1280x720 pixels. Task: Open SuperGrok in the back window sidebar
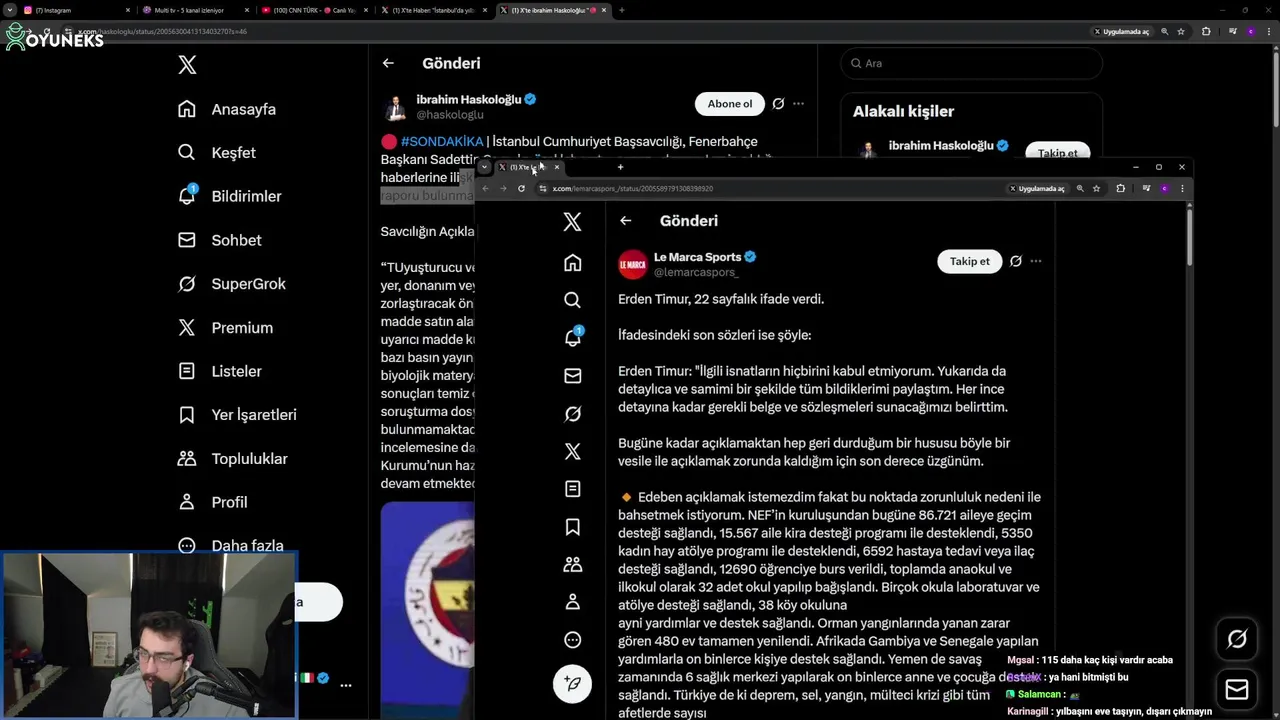(x=232, y=284)
